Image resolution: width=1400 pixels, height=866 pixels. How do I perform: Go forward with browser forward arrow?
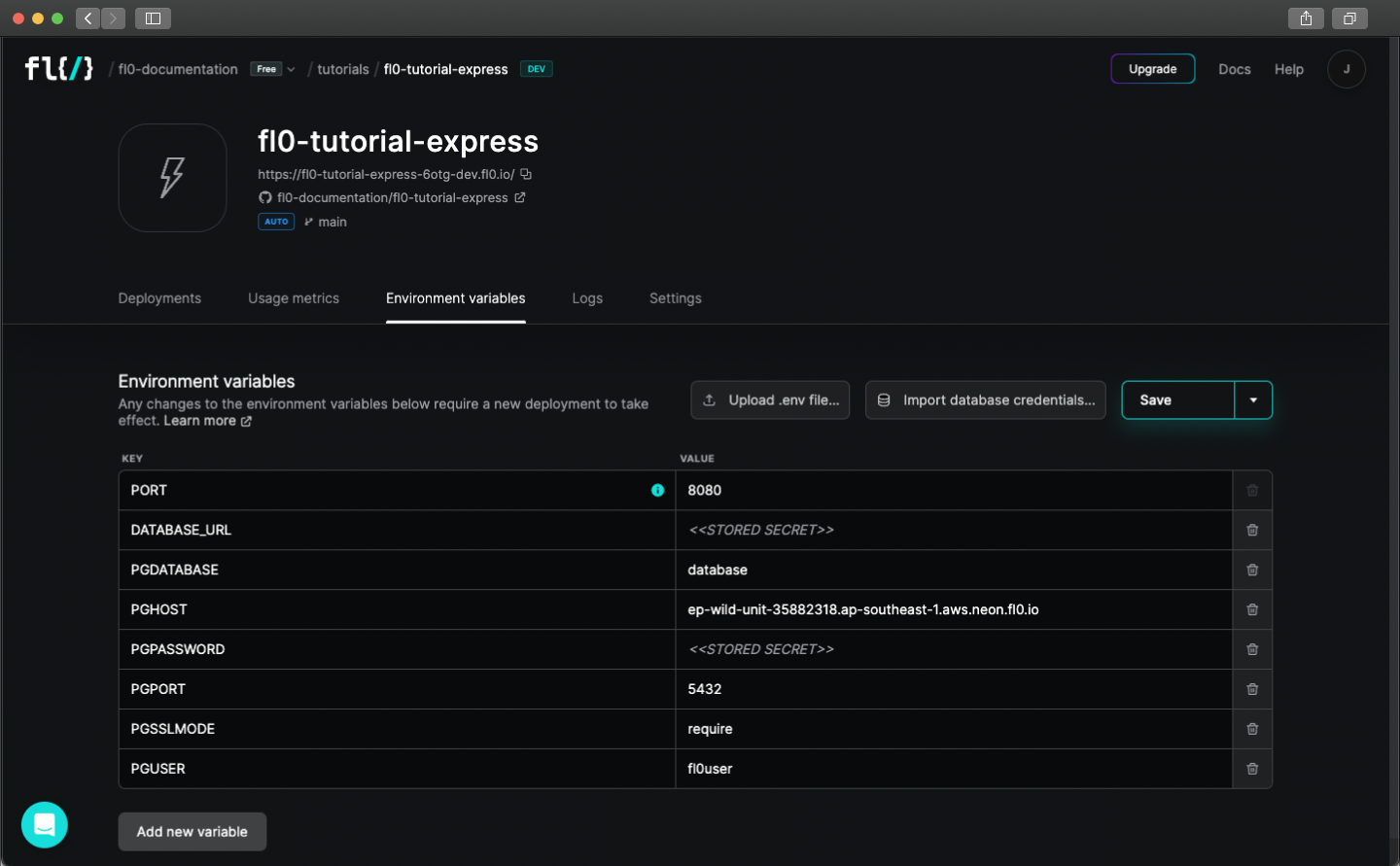tap(114, 18)
